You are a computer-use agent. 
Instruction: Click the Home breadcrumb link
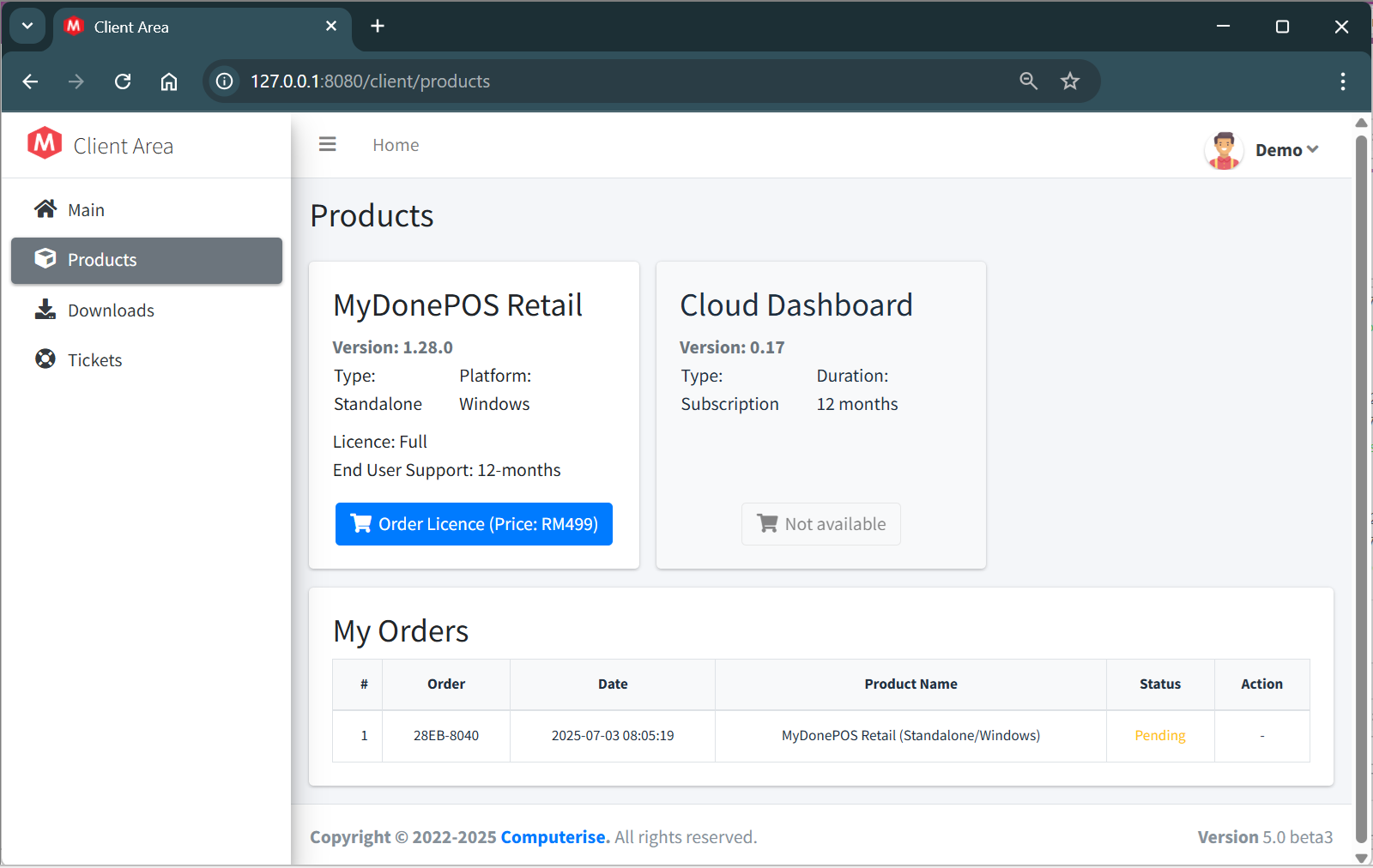396,145
